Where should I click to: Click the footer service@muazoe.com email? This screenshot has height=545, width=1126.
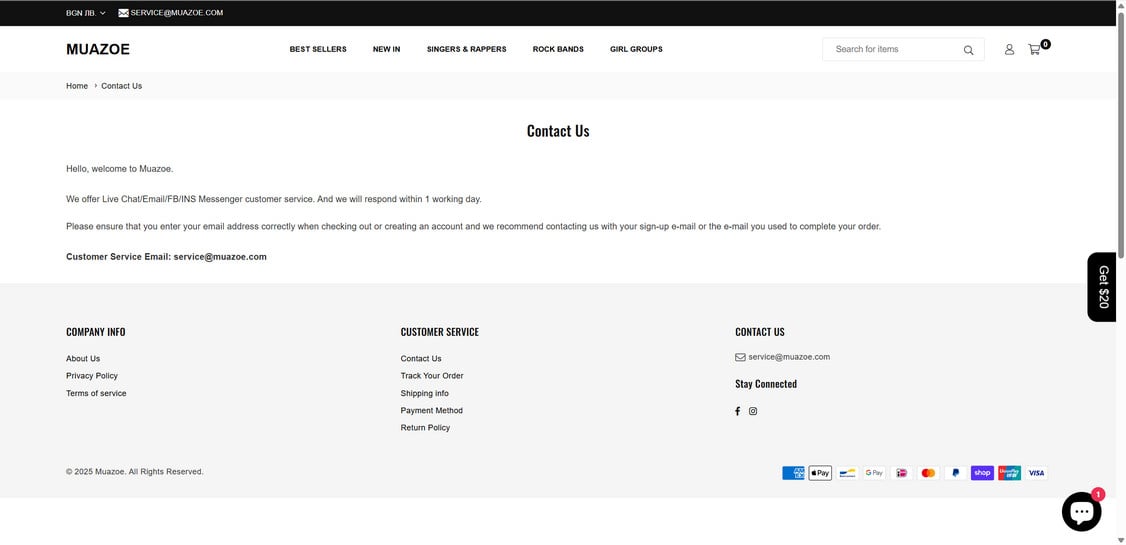(x=789, y=357)
